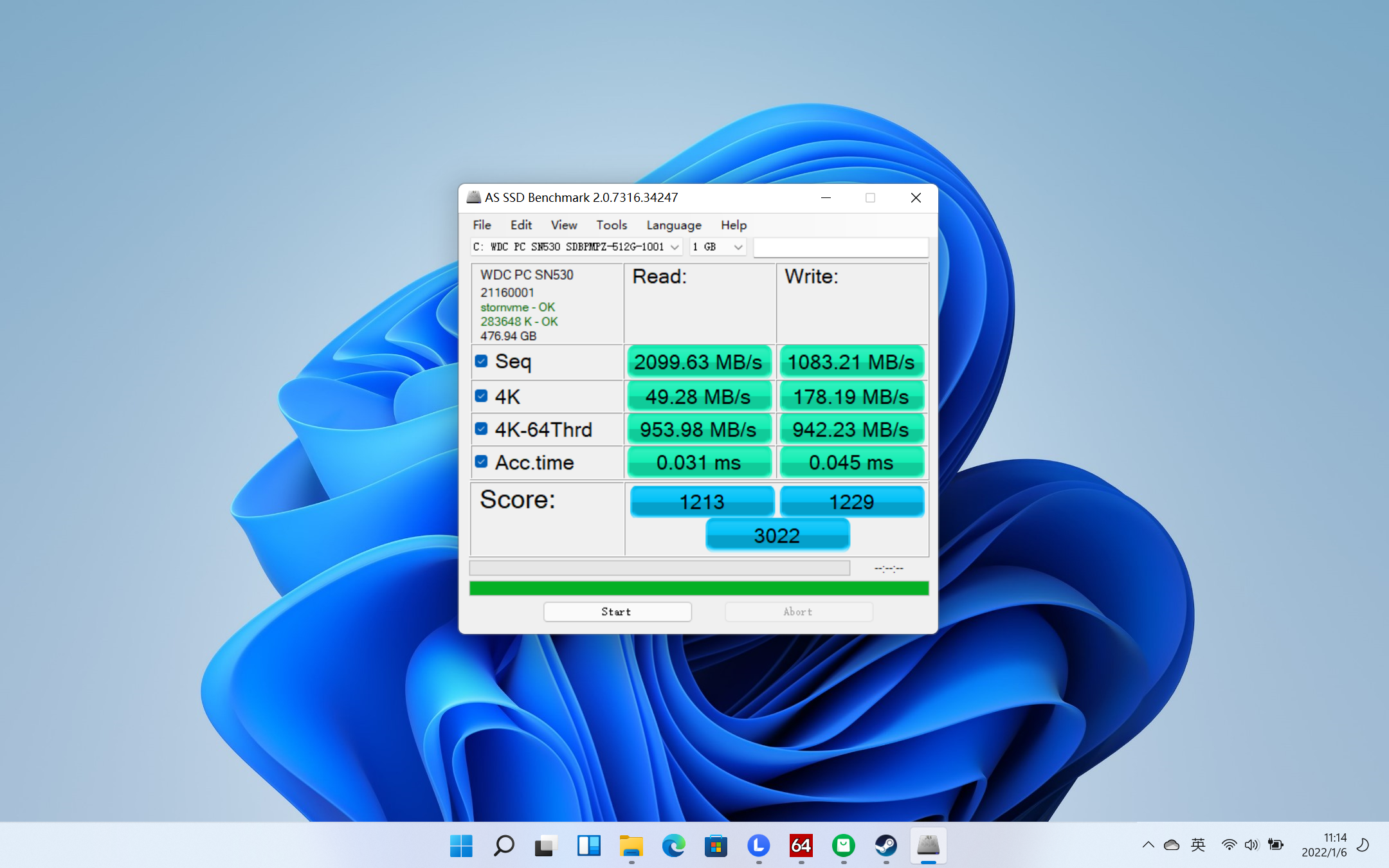Open battery status tray icon
1389x868 pixels.
click(1276, 845)
